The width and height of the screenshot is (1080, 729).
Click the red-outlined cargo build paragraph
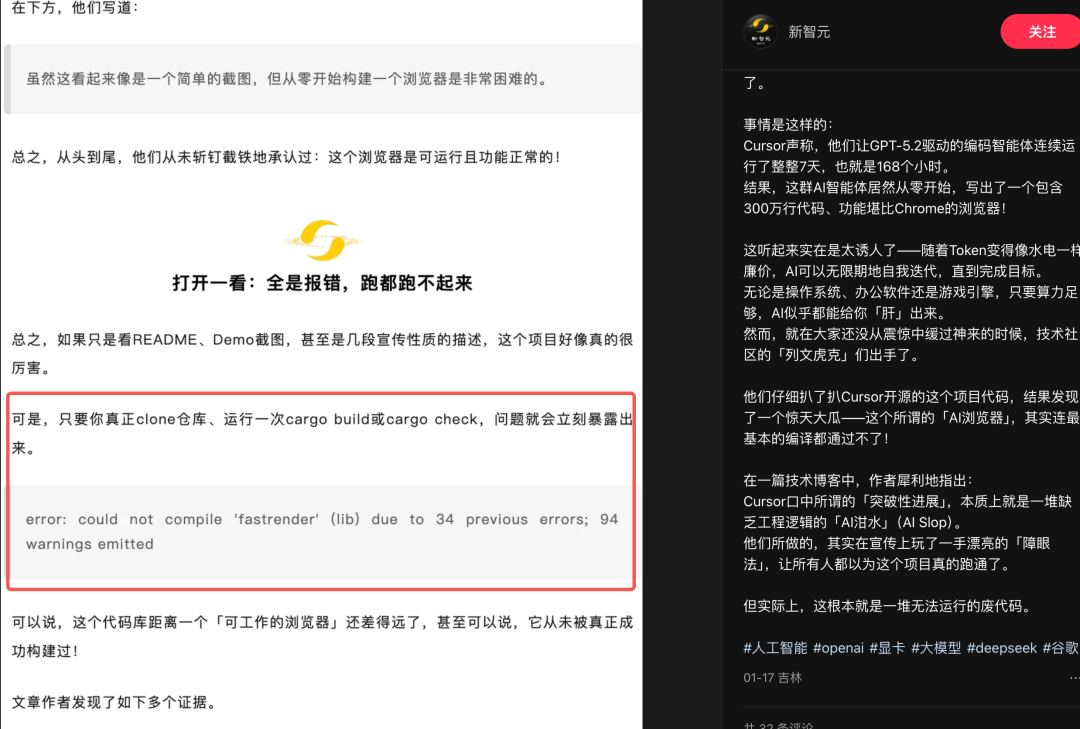[x=320, y=430]
